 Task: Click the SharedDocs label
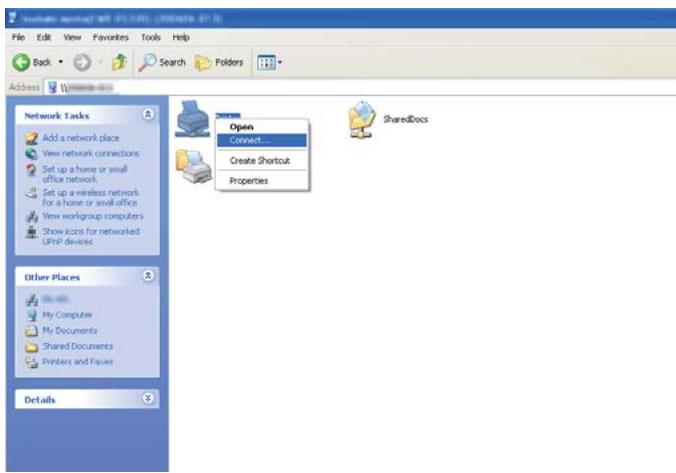click(405, 119)
